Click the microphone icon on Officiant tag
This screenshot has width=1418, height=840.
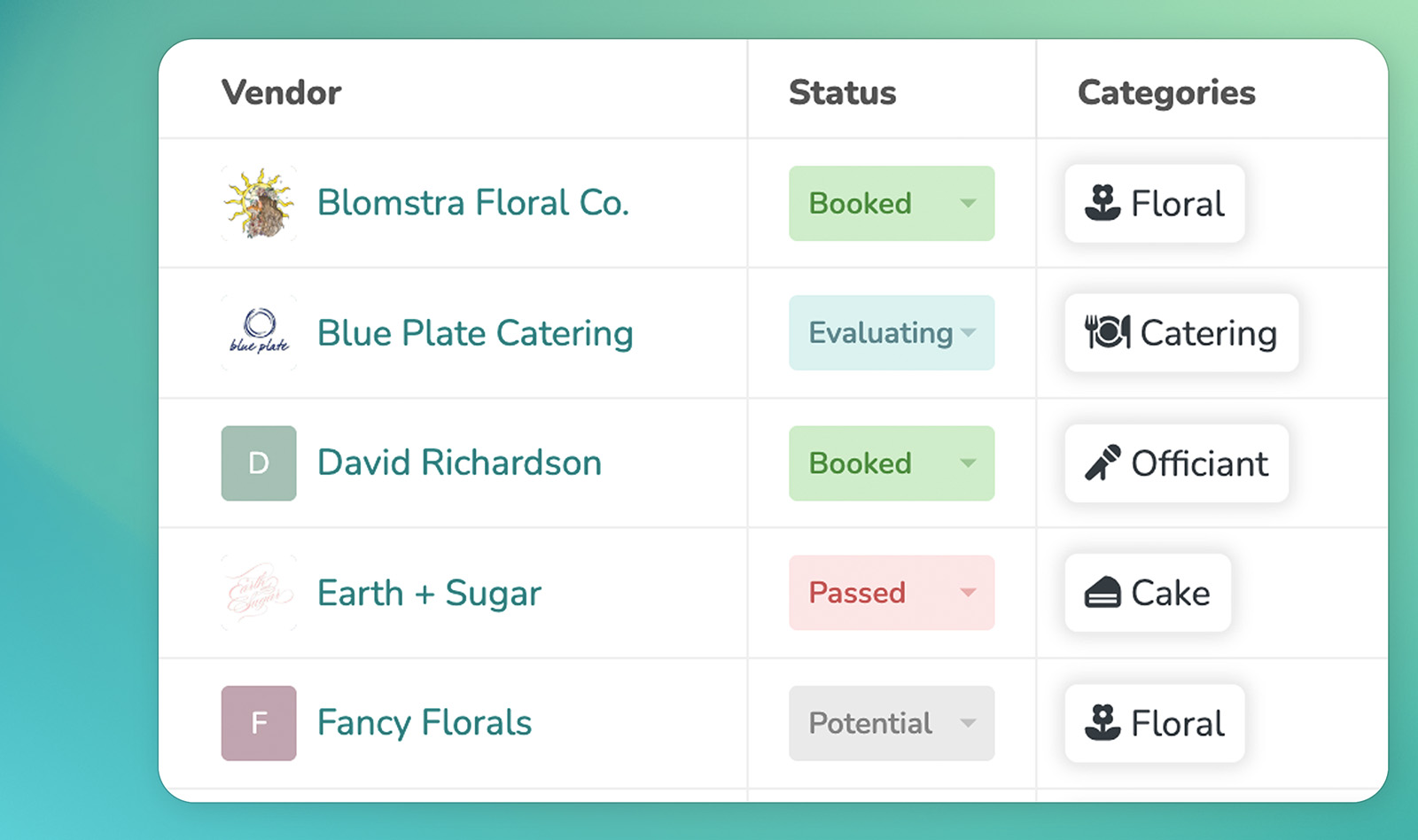pos(1102,463)
